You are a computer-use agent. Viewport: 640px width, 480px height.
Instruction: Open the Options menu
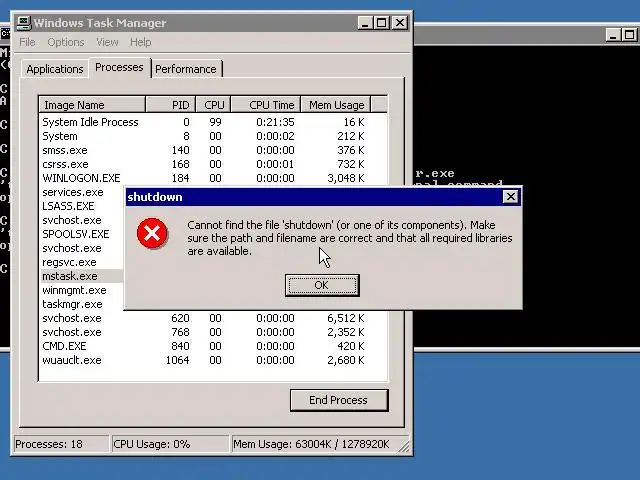(66, 42)
